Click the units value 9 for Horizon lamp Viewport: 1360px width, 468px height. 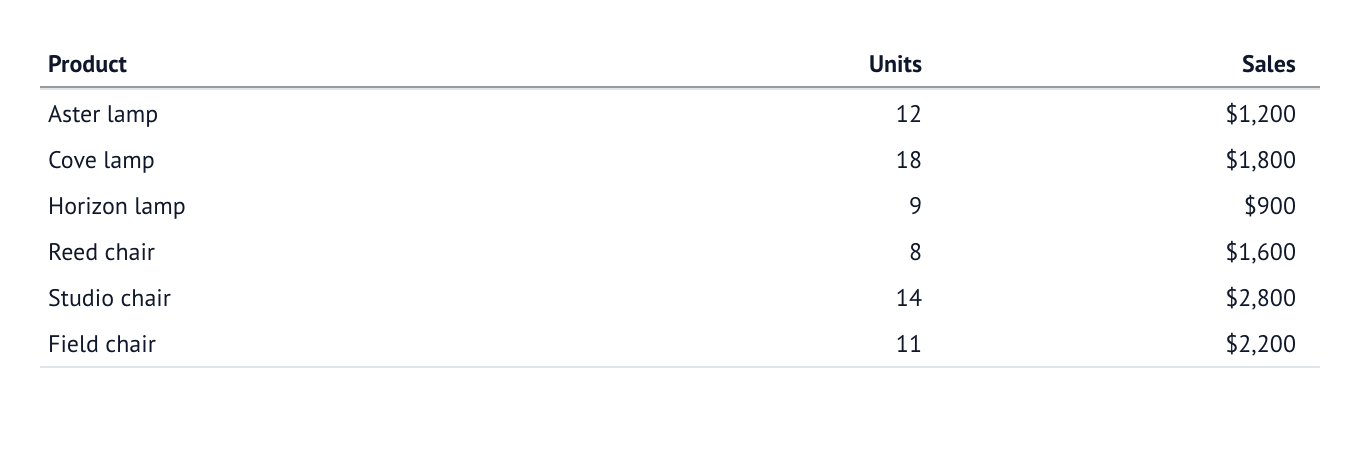(915, 206)
